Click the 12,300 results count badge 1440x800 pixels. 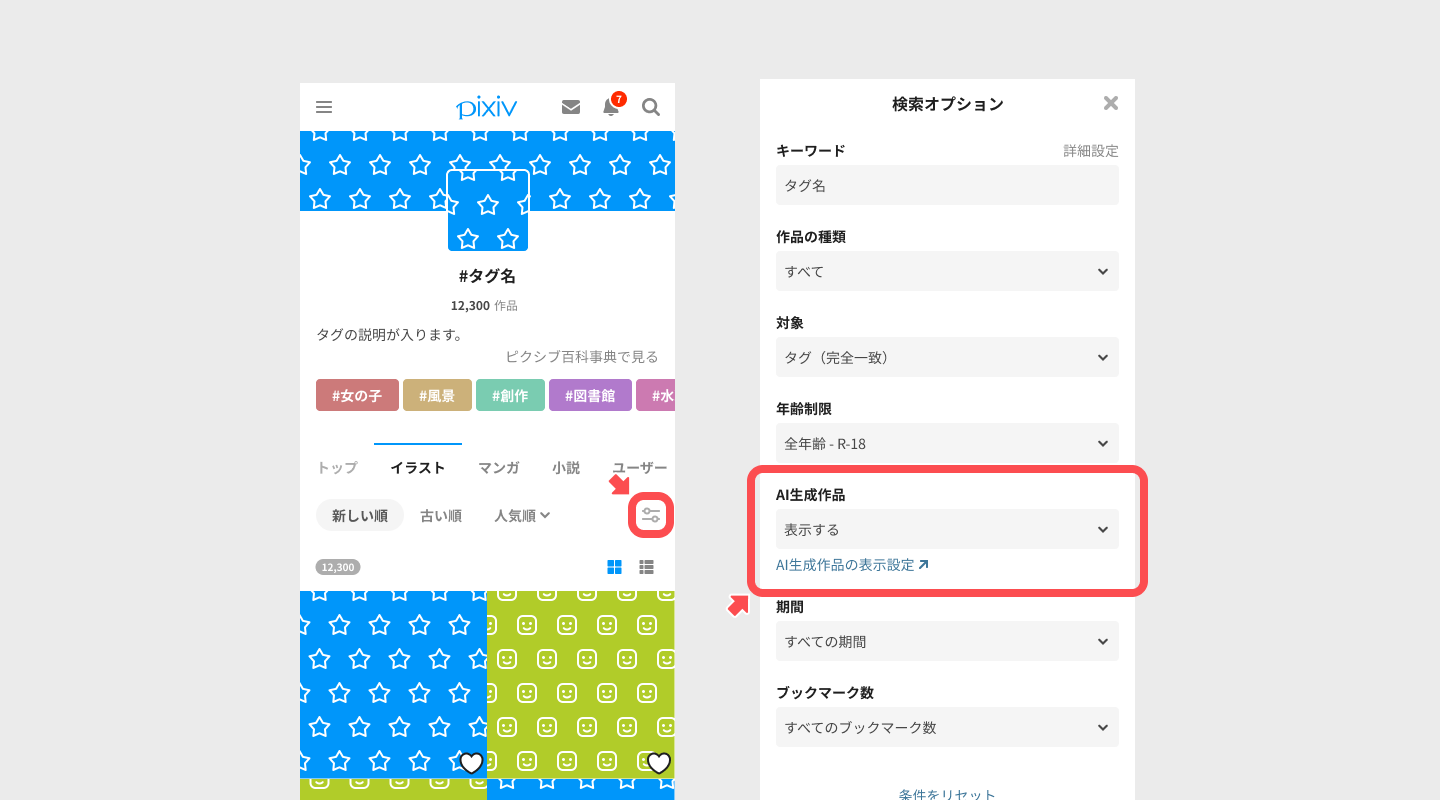click(x=338, y=567)
